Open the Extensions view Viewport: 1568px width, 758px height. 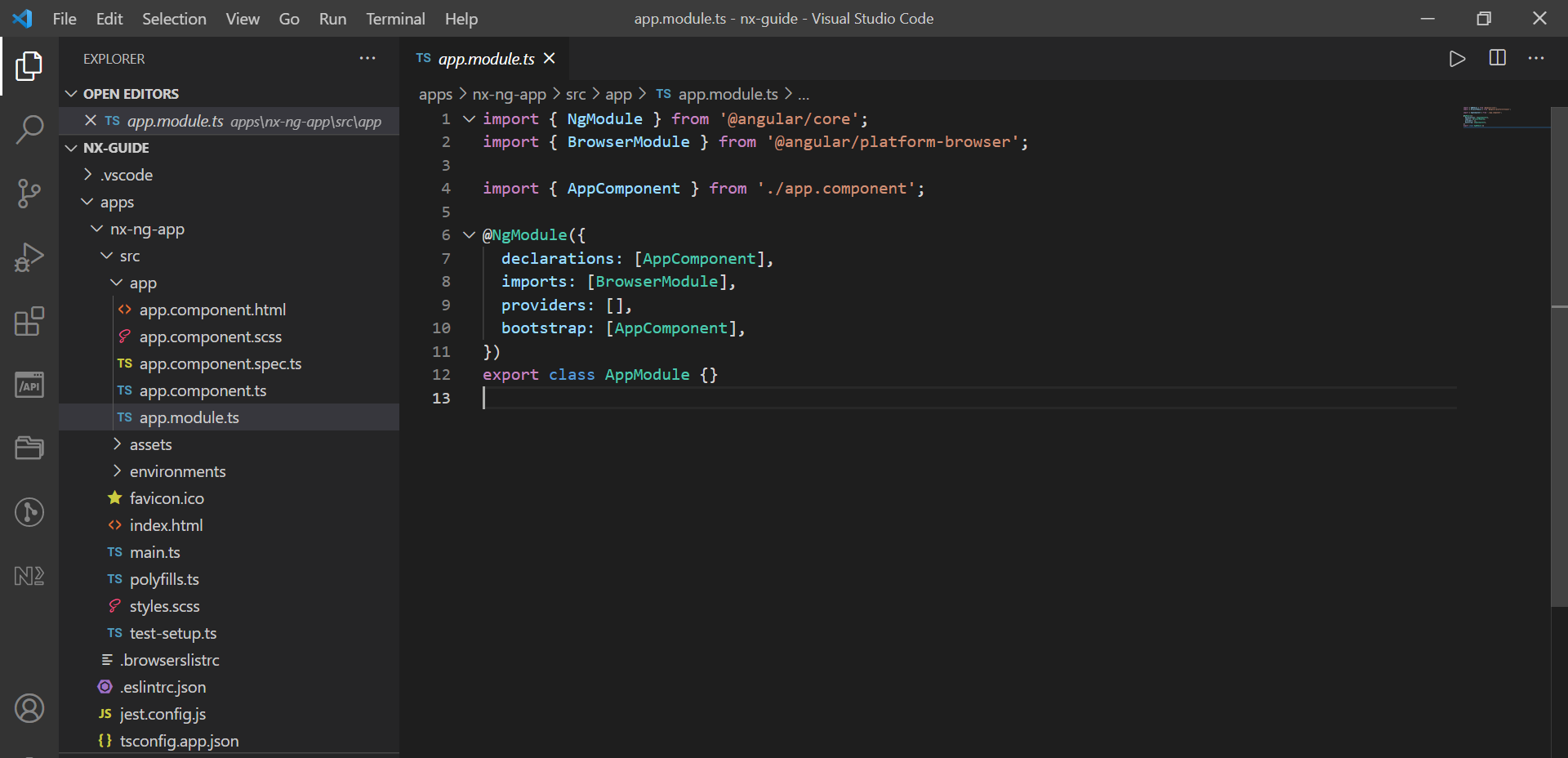tap(29, 321)
